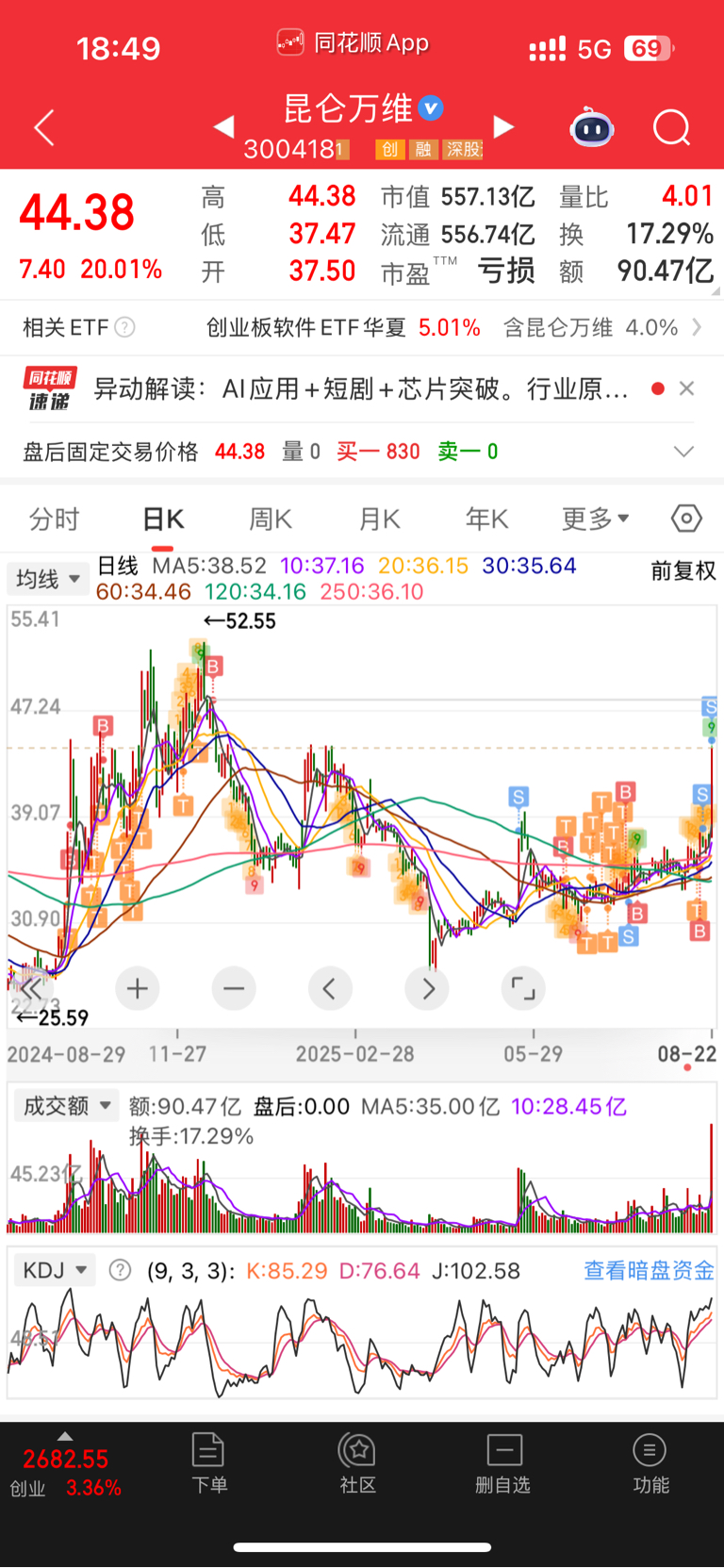Screen dimensions: 724x1568
Task: Tap the verified badge beside 昆仑万维
Action: click(431, 108)
